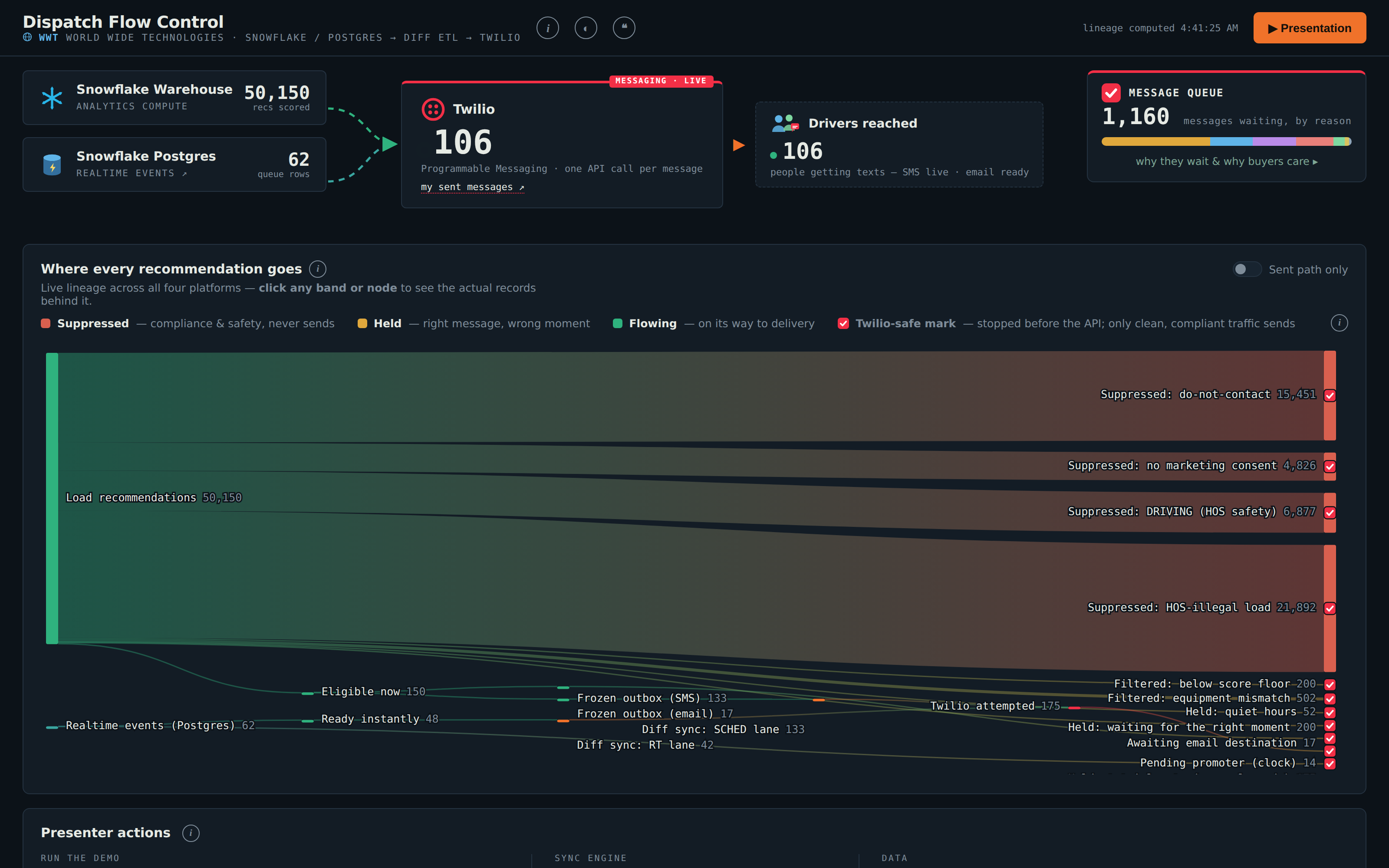Click 'Ready instantly 48' label
Image resolution: width=1389 pixels, height=868 pixels.
pyautogui.click(x=379, y=719)
